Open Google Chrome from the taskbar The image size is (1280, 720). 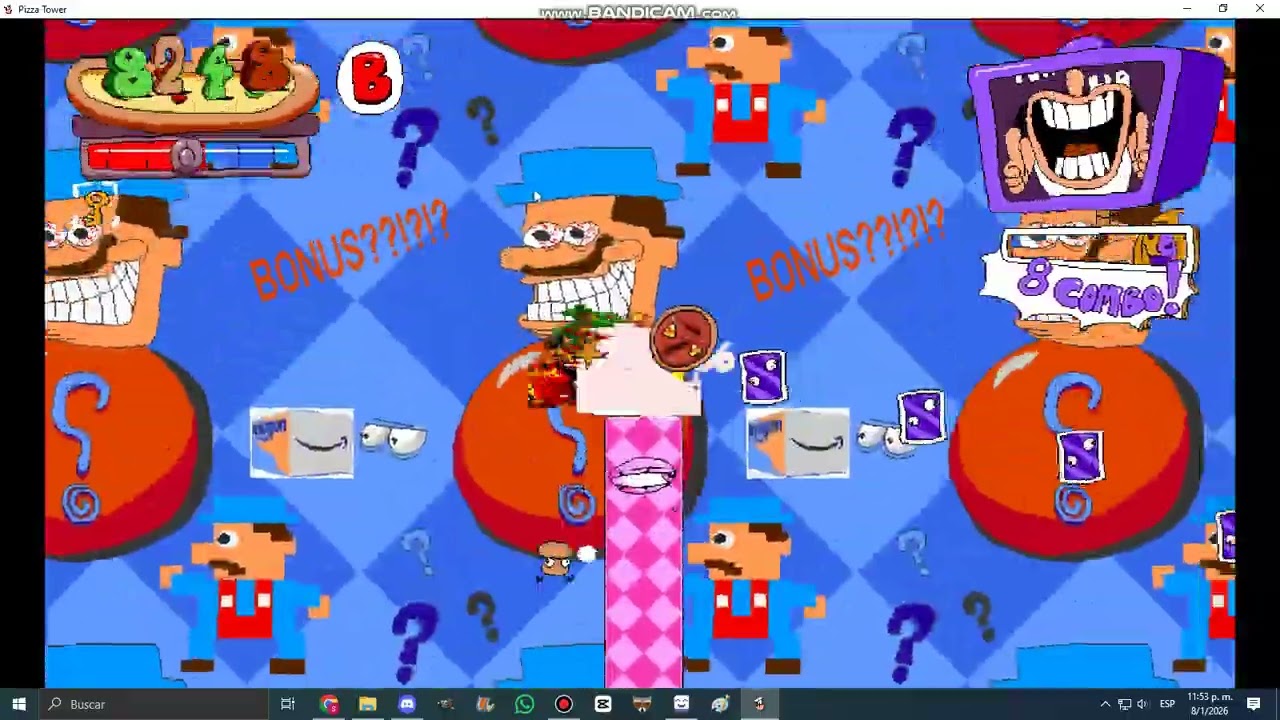pyautogui.click(x=329, y=704)
